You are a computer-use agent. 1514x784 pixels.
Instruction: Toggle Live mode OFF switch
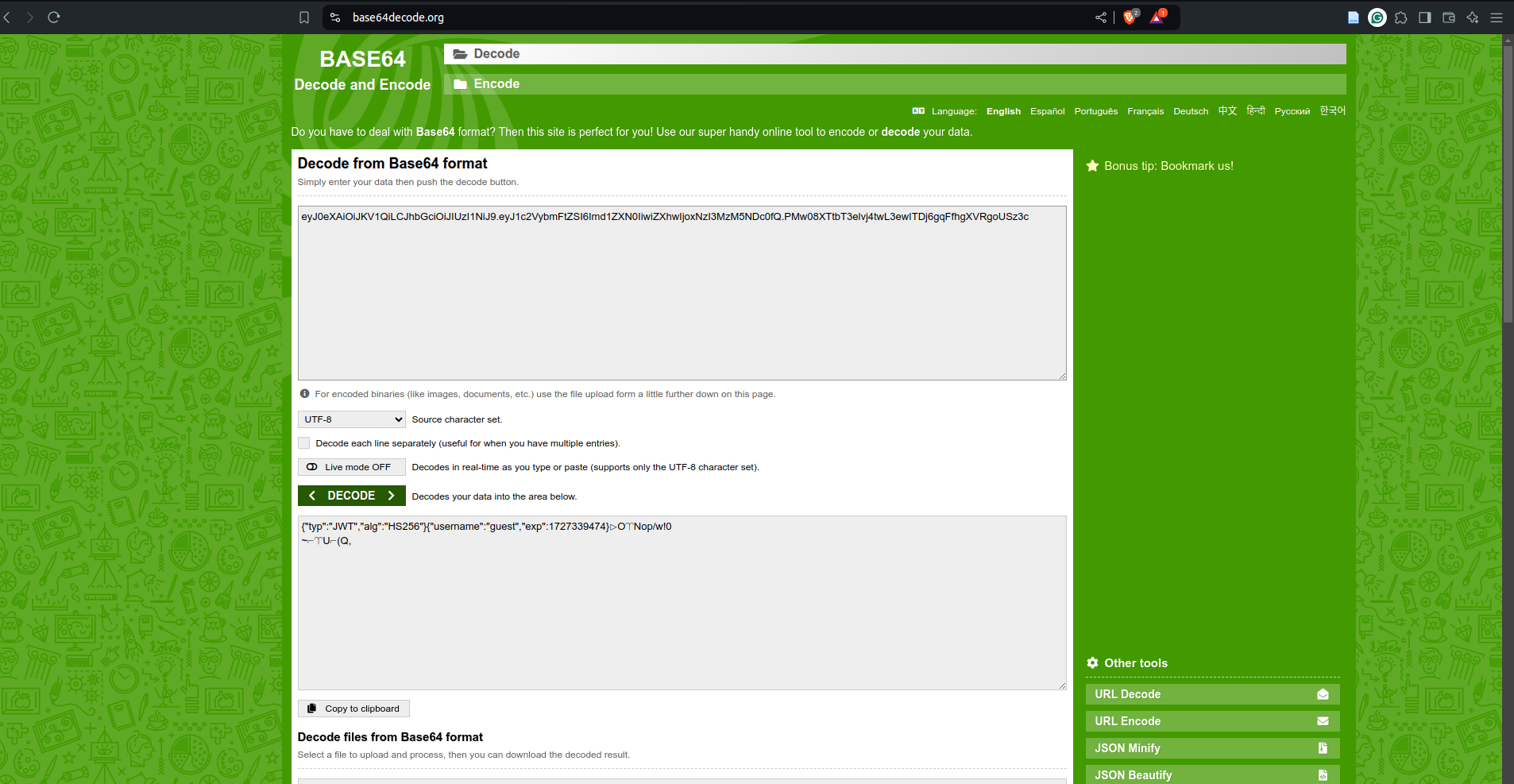pos(351,467)
